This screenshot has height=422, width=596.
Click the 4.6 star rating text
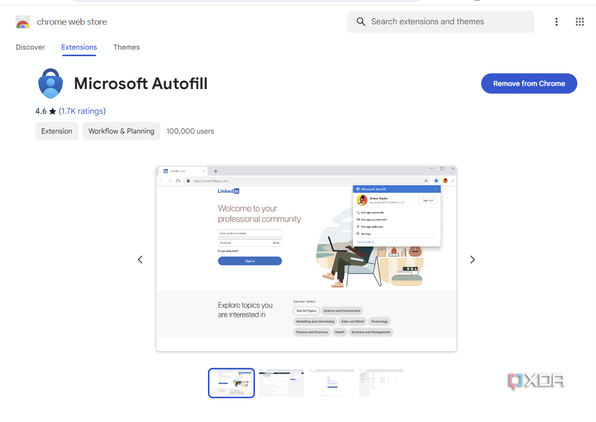tap(46, 111)
